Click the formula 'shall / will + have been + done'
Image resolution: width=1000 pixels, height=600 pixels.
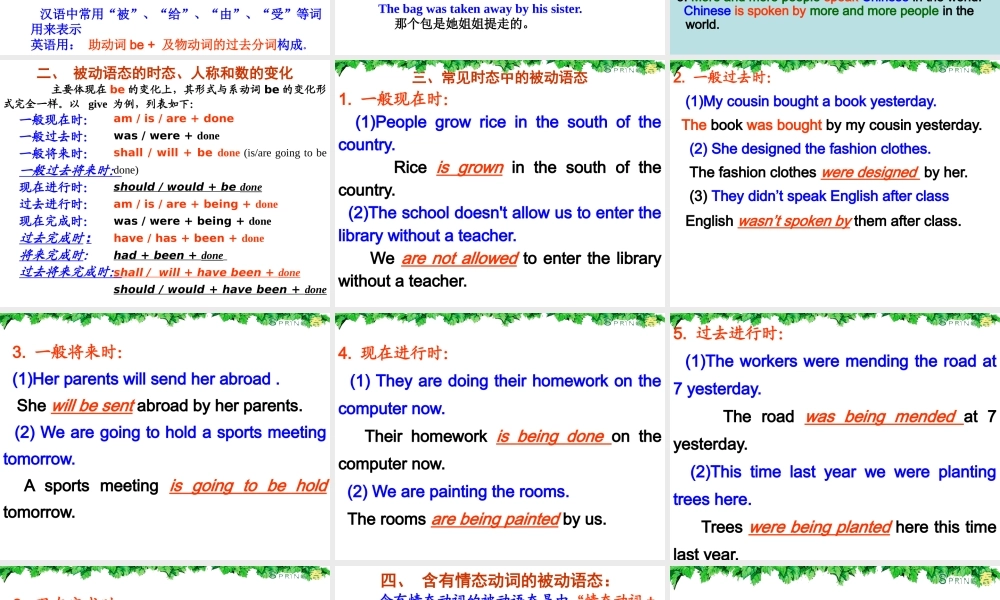207,272
